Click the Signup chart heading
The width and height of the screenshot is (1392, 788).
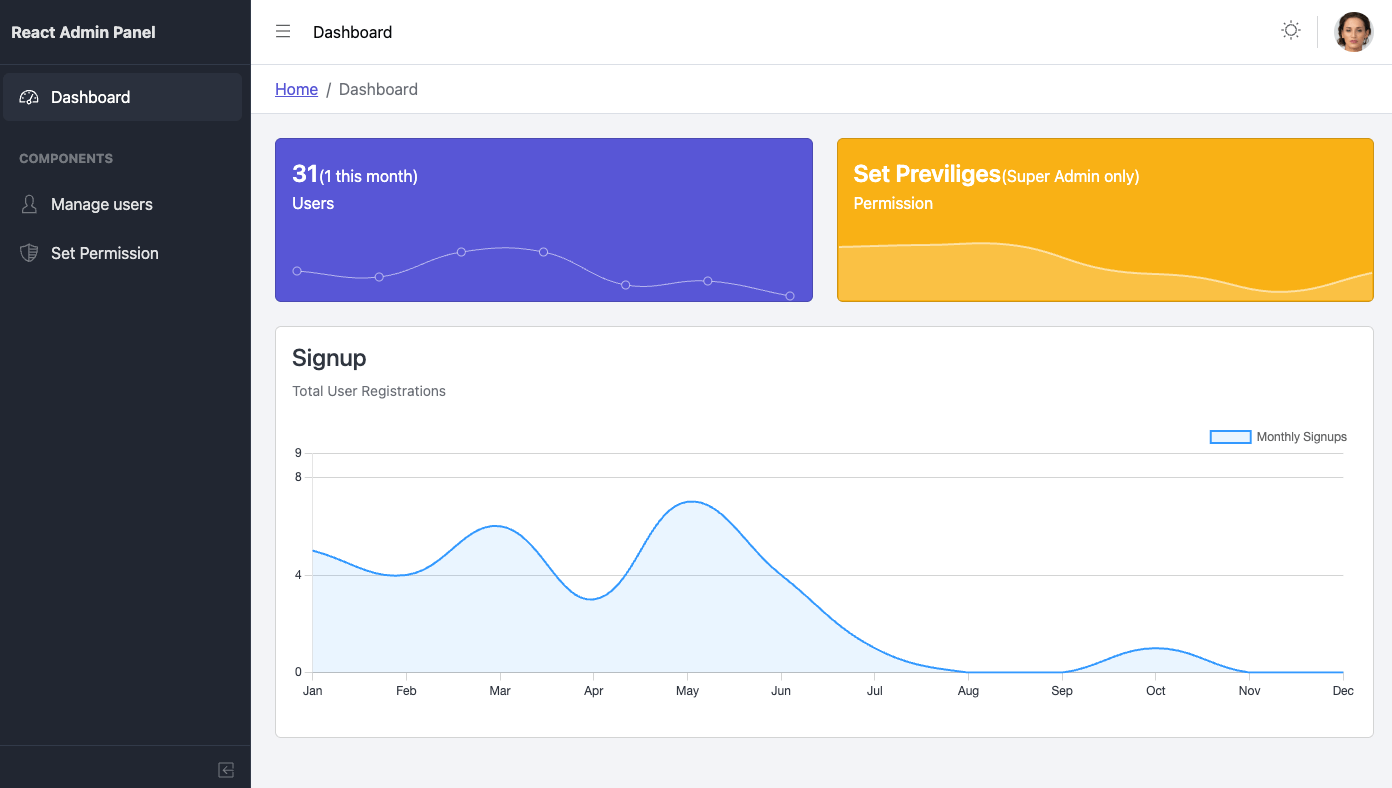pos(329,358)
